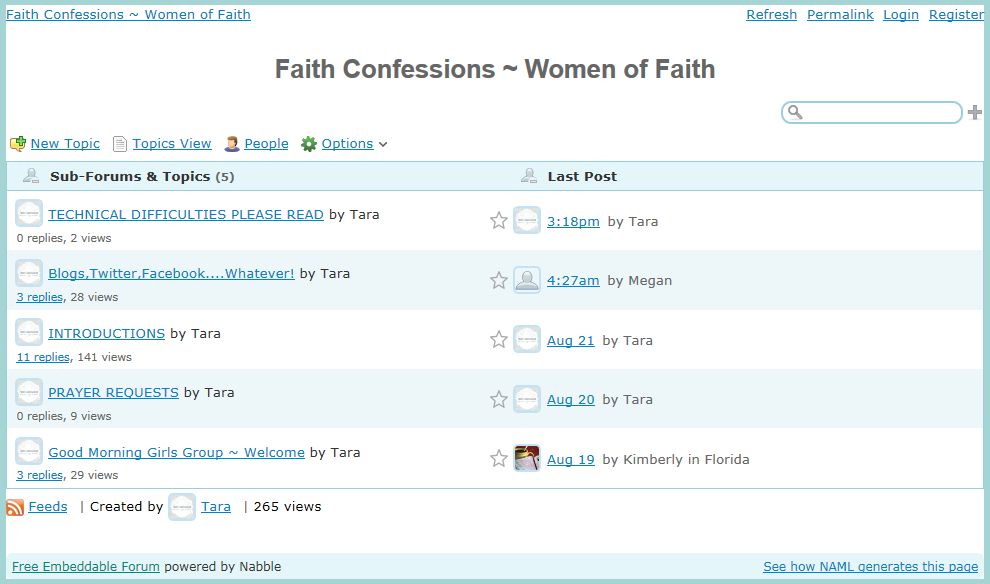Image resolution: width=990 pixels, height=584 pixels.
Task: Click Kimberly in Florida's avatar thumbnail
Action: [527, 459]
